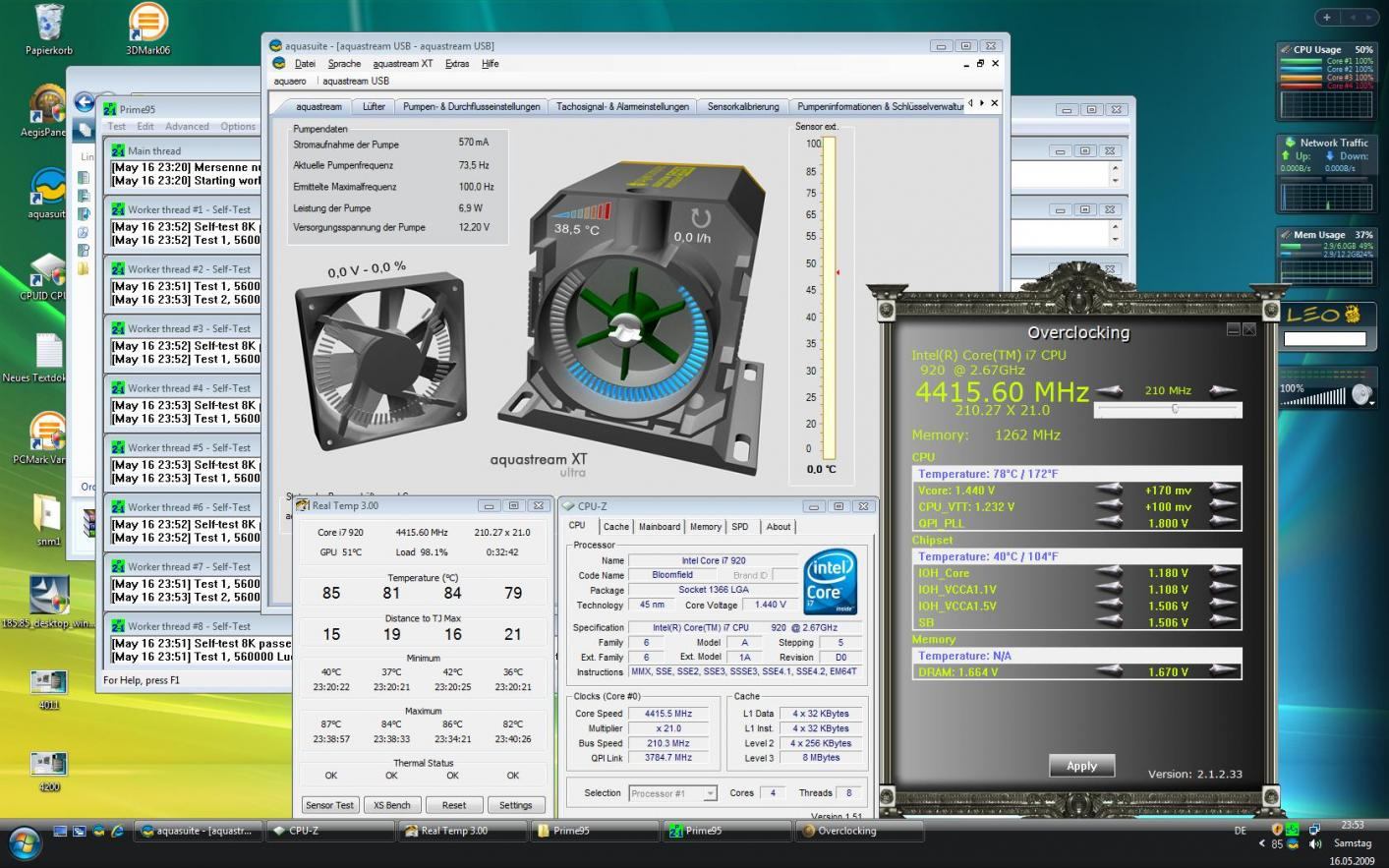Click the Windows Start orb

point(25,842)
